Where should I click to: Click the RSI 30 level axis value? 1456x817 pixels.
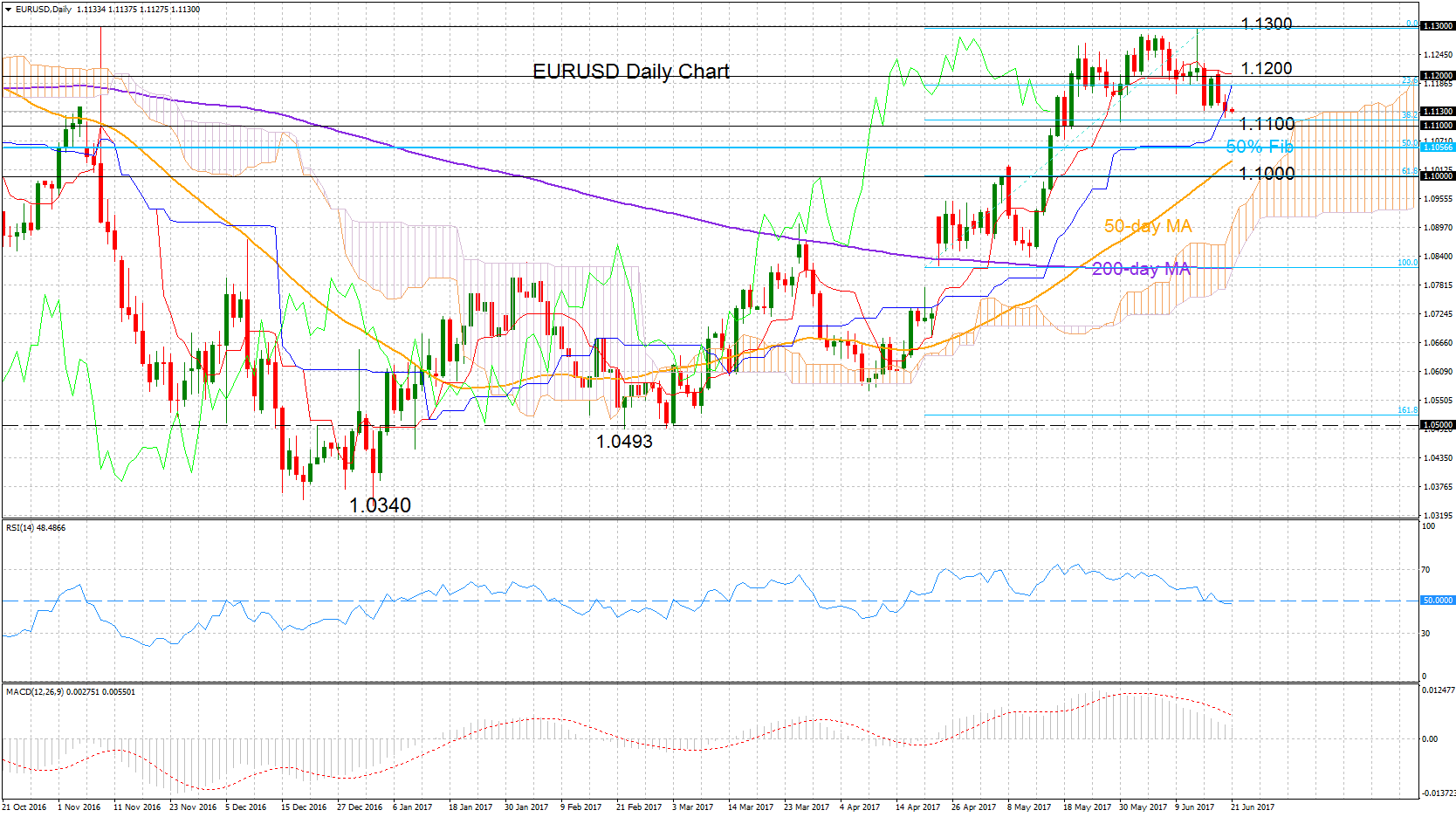pyautogui.click(x=1426, y=634)
